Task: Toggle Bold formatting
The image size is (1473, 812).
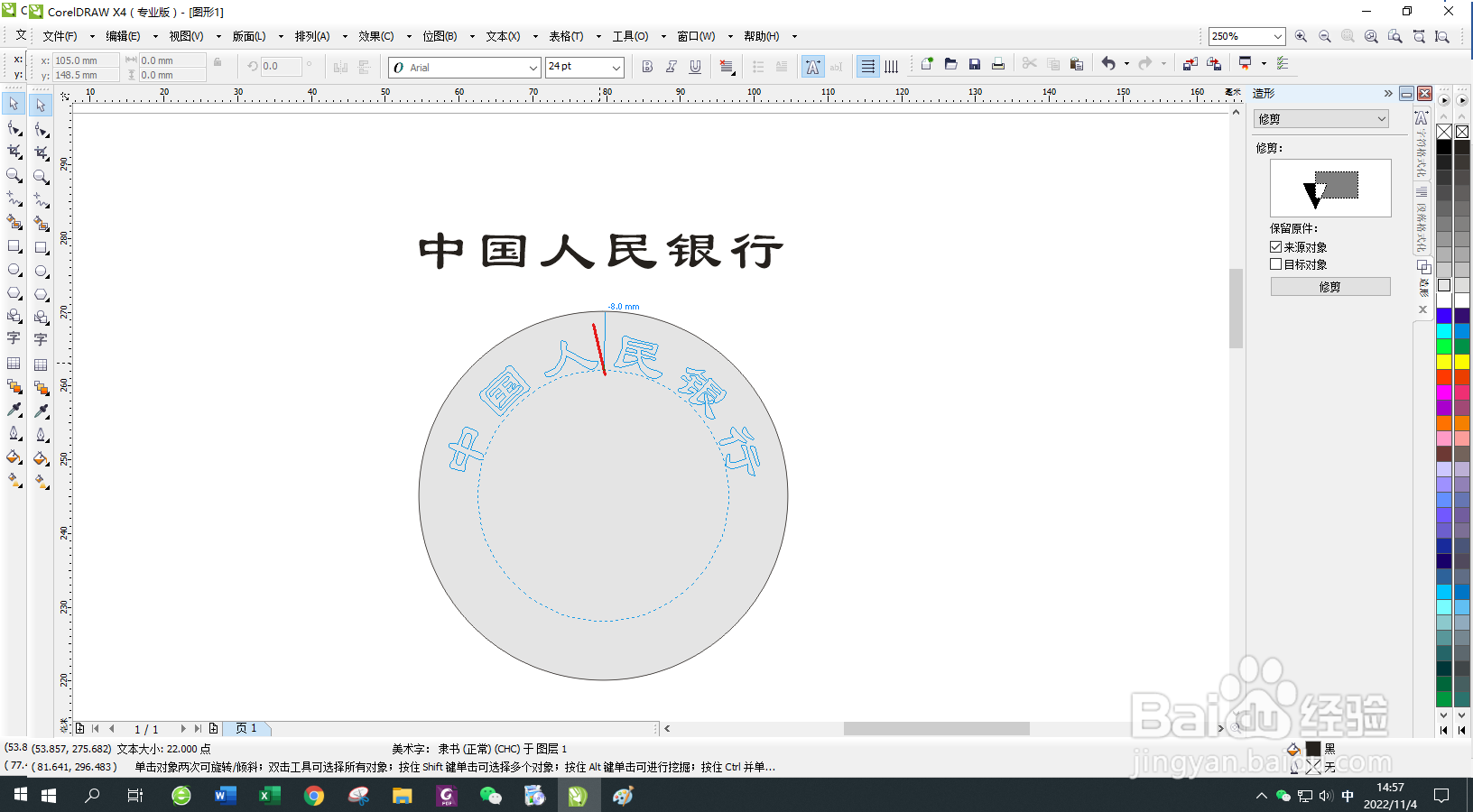Action: click(x=647, y=67)
